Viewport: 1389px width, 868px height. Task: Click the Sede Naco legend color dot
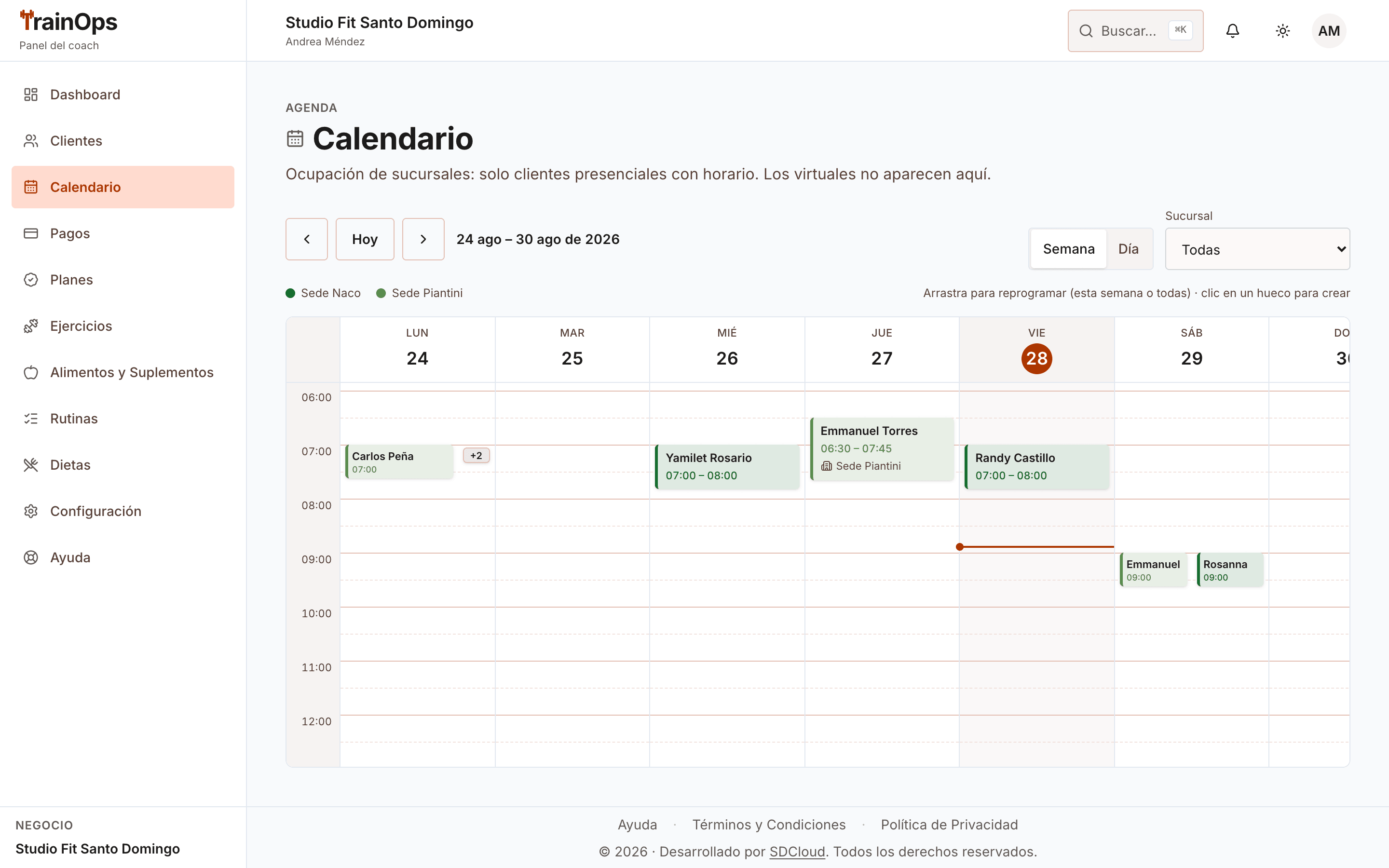(x=290, y=293)
